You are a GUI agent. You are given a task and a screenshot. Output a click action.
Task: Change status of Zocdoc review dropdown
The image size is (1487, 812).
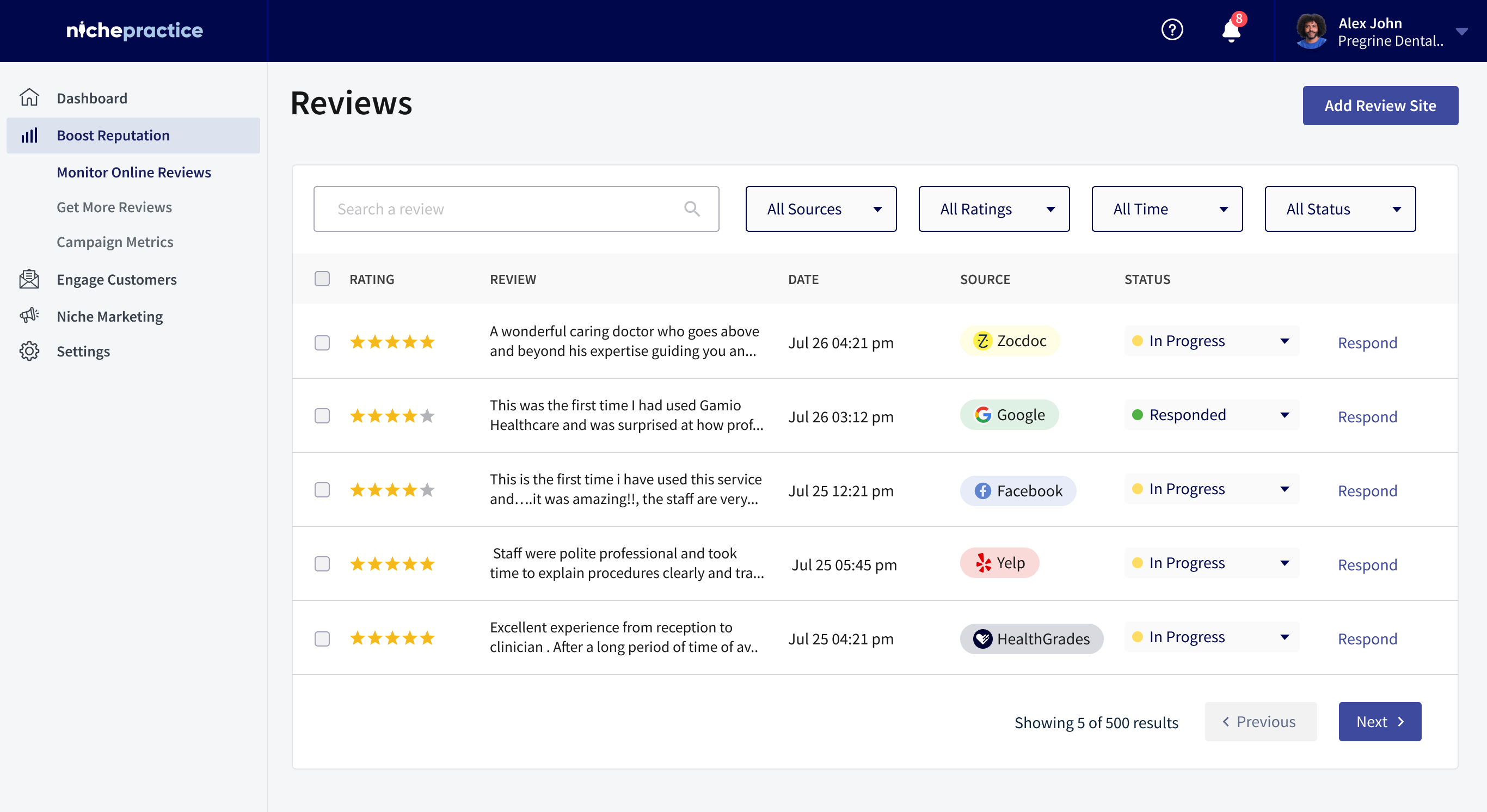[1212, 341]
